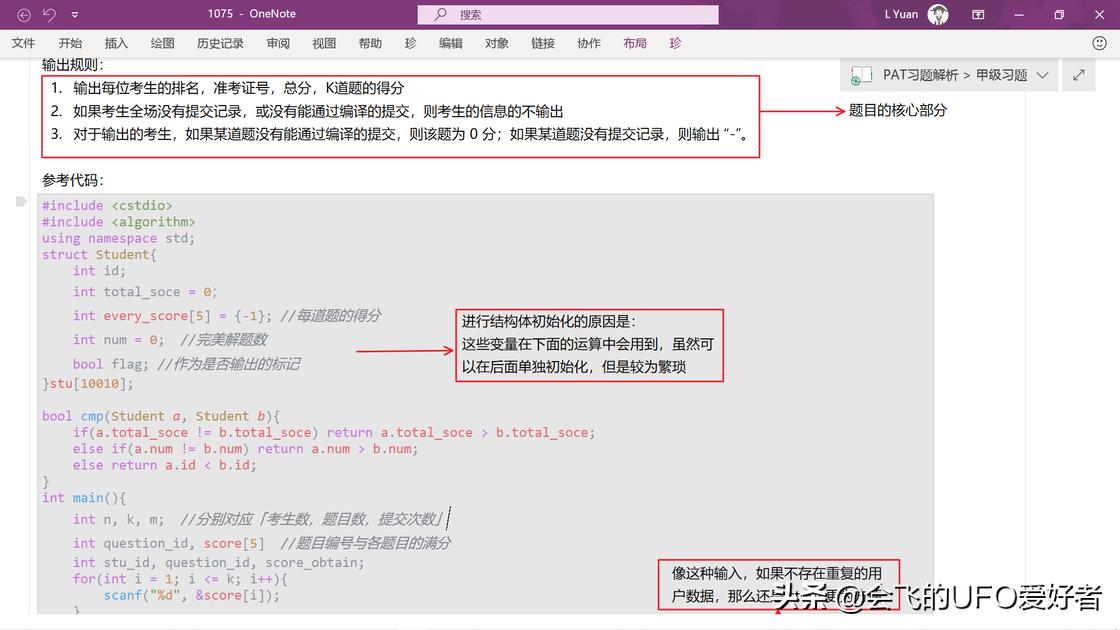
Task: Switch to the 绘图 tab
Action: pos(163,43)
